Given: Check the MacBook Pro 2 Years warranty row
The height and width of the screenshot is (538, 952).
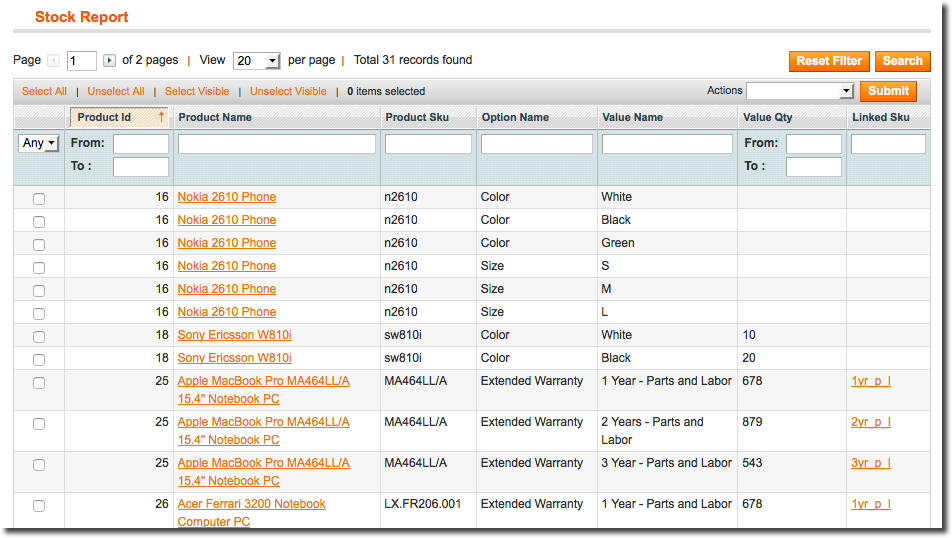Looking at the screenshot, I should point(39,424).
